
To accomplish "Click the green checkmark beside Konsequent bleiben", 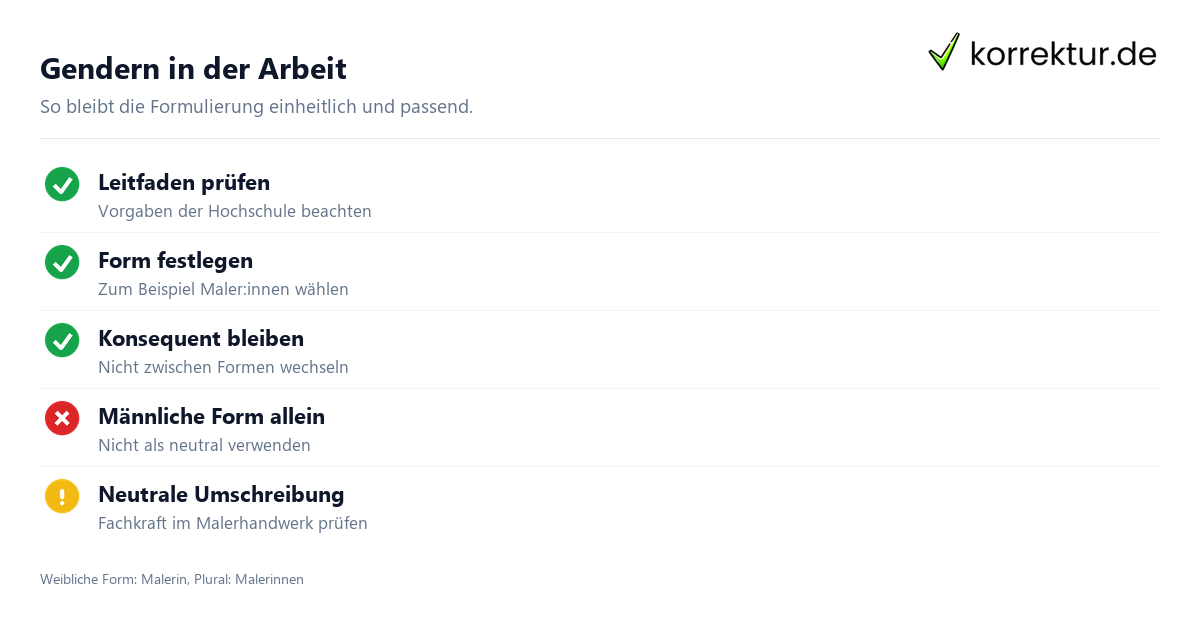I will point(62,340).
